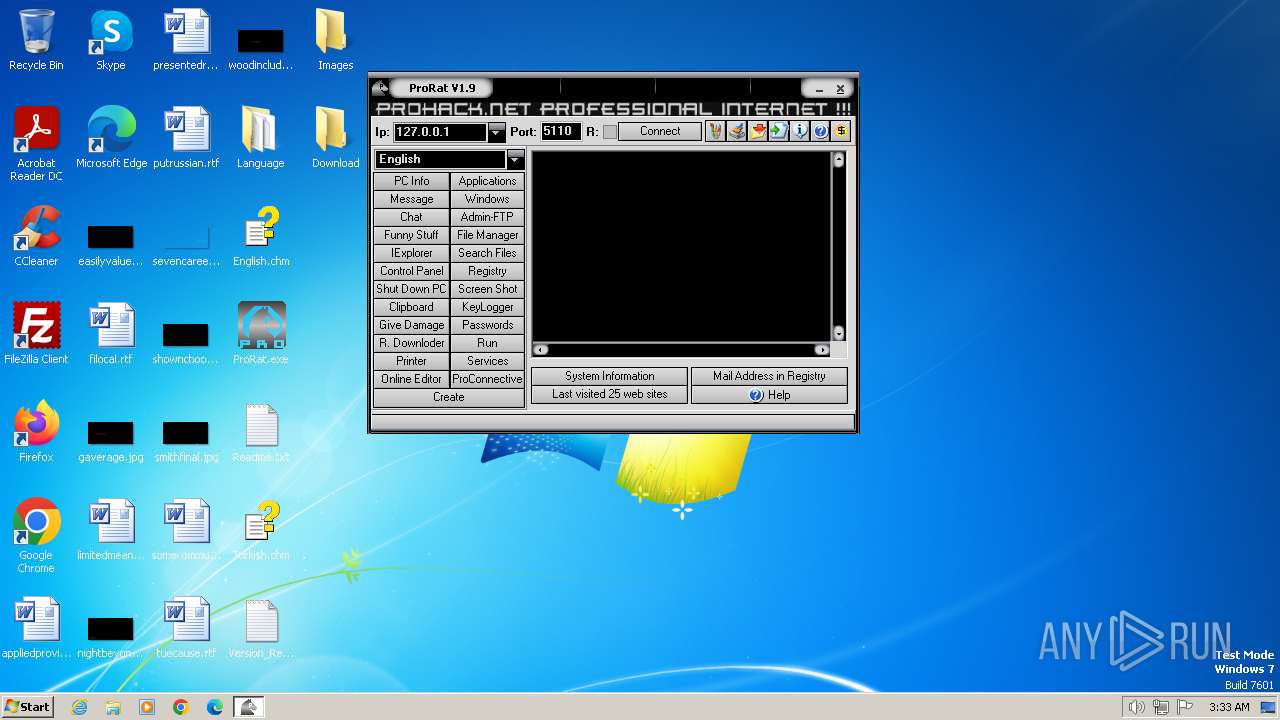This screenshot has width=1280, height=720.
Task: Click the volume speaker tray icon
Action: point(1136,707)
